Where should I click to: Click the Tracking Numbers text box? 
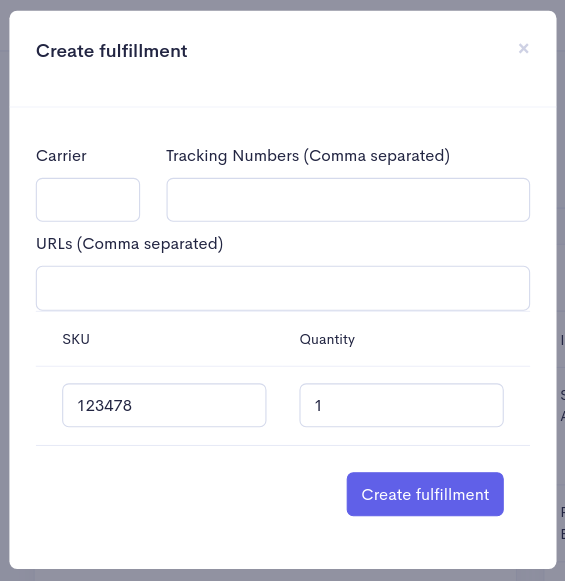tap(348, 200)
